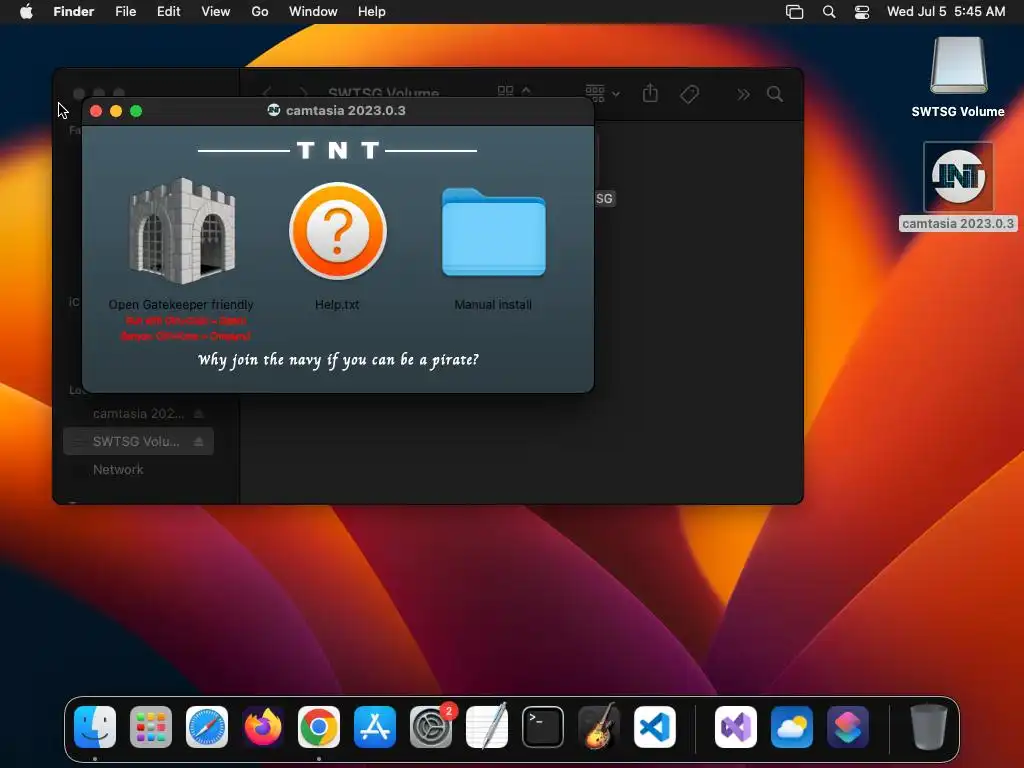Open Terminal from the dock
This screenshot has width=1024, height=768.
[x=543, y=727]
